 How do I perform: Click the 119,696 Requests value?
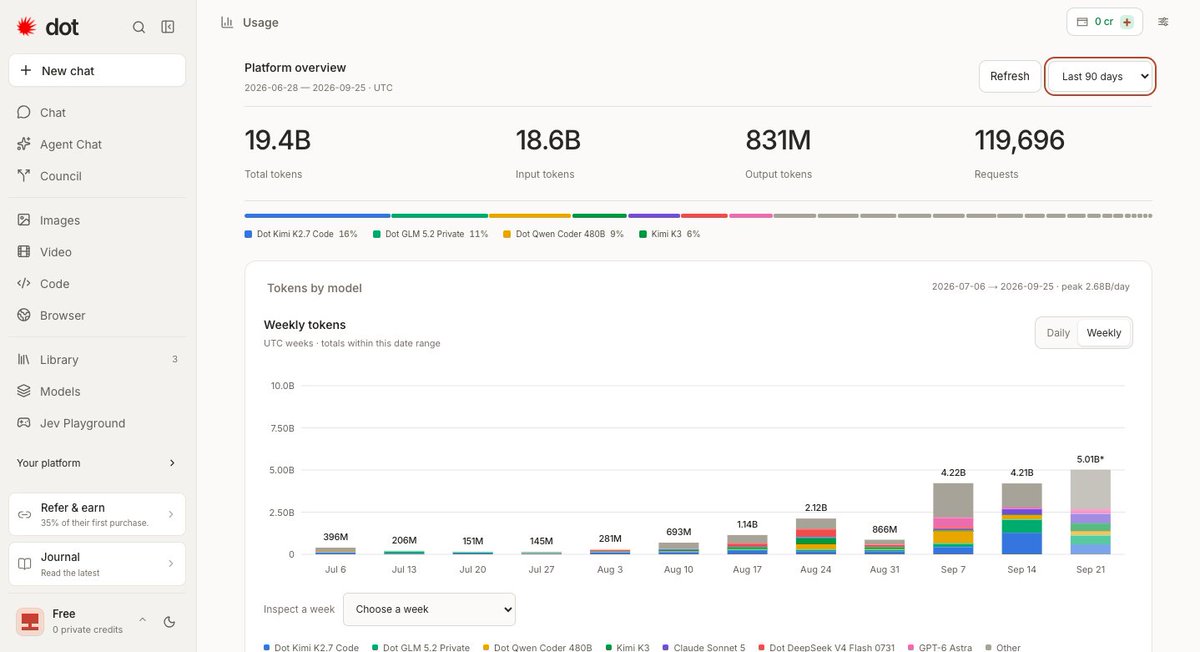[x=1020, y=140]
